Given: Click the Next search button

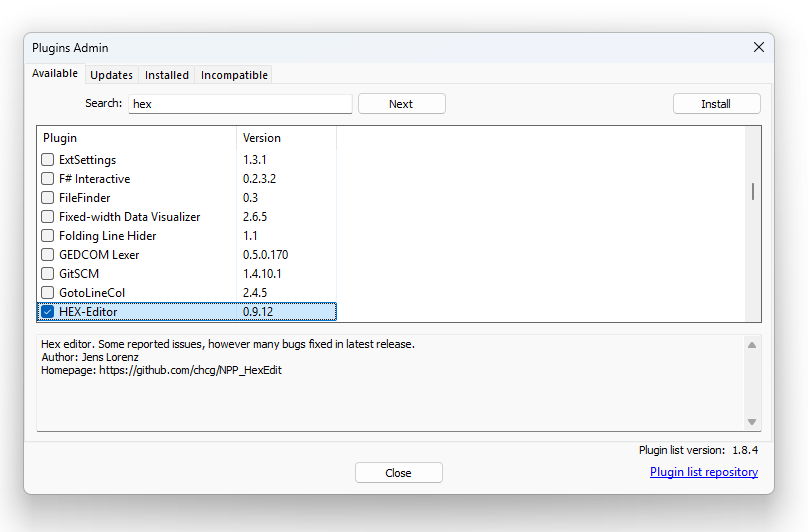Looking at the screenshot, I should coord(401,104).
